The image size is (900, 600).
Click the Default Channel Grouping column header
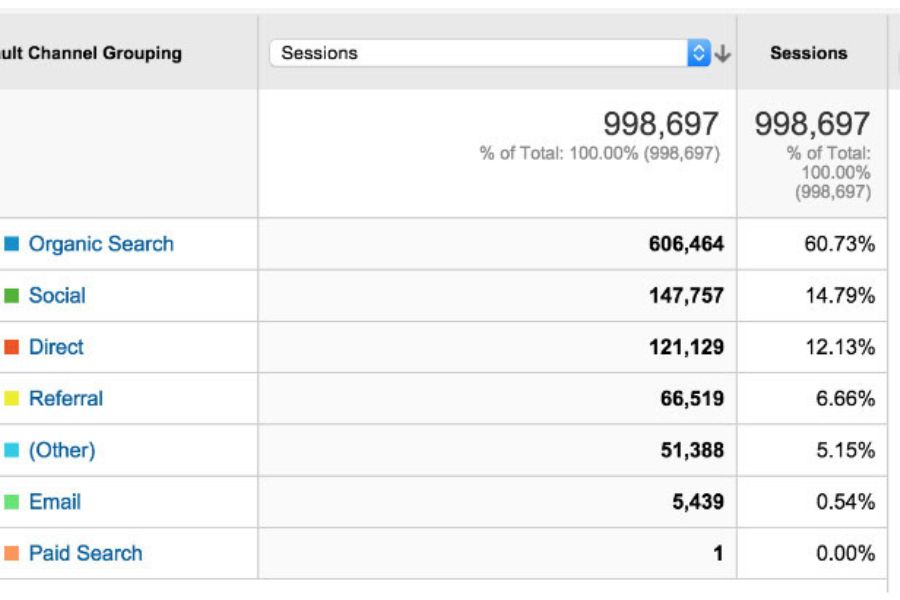pos(92,53)
